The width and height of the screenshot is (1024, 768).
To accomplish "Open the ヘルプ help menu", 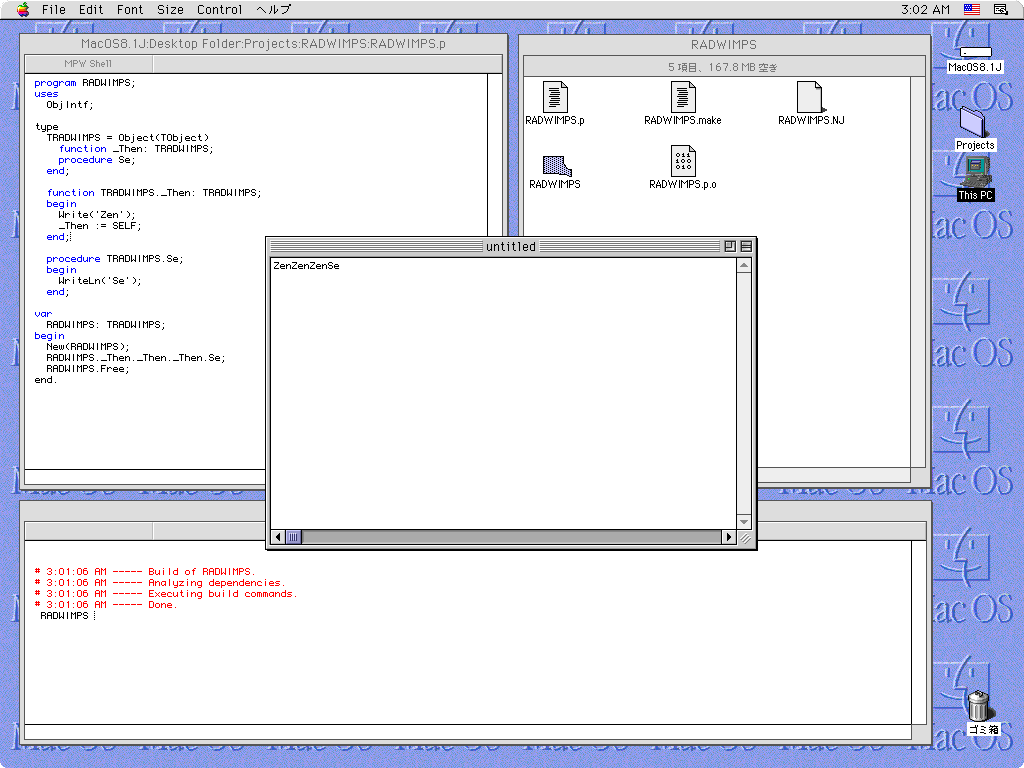I will coord(274,9).
